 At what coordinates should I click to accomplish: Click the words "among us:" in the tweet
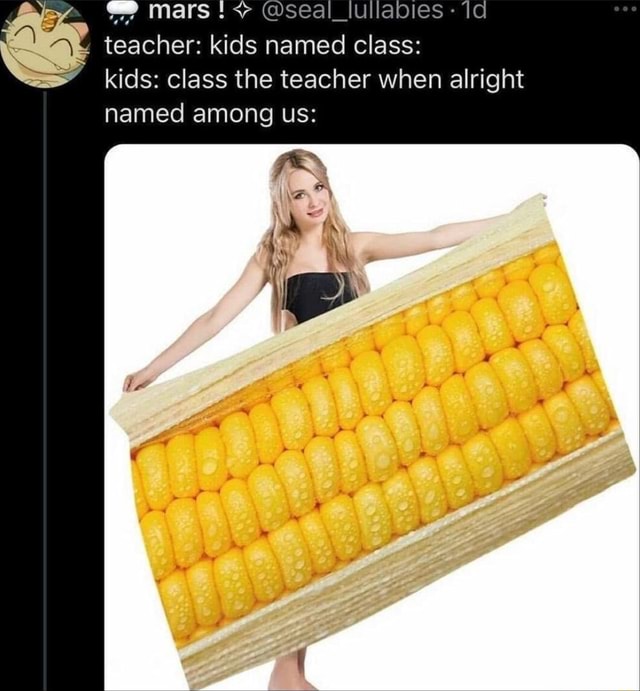coord(254,115)
